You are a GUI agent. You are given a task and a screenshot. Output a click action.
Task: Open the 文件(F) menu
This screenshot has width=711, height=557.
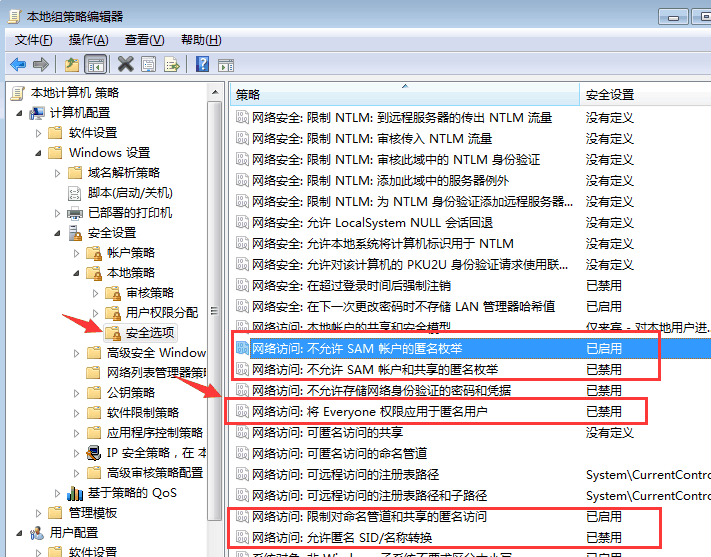pos(34,40)
